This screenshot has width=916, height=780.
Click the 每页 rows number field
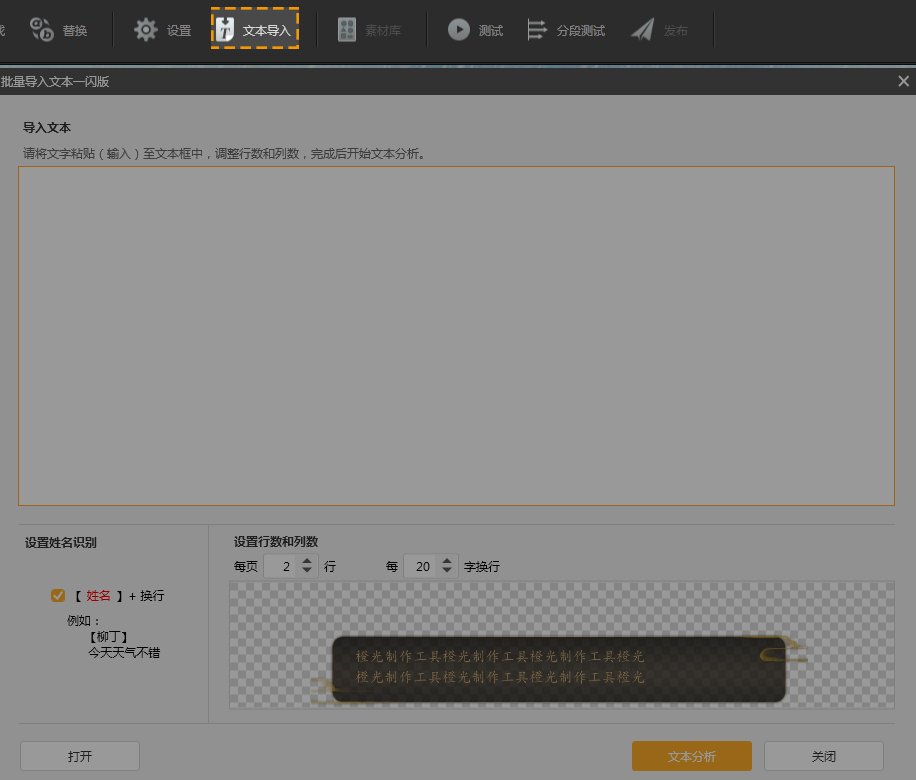click(281, 567)
